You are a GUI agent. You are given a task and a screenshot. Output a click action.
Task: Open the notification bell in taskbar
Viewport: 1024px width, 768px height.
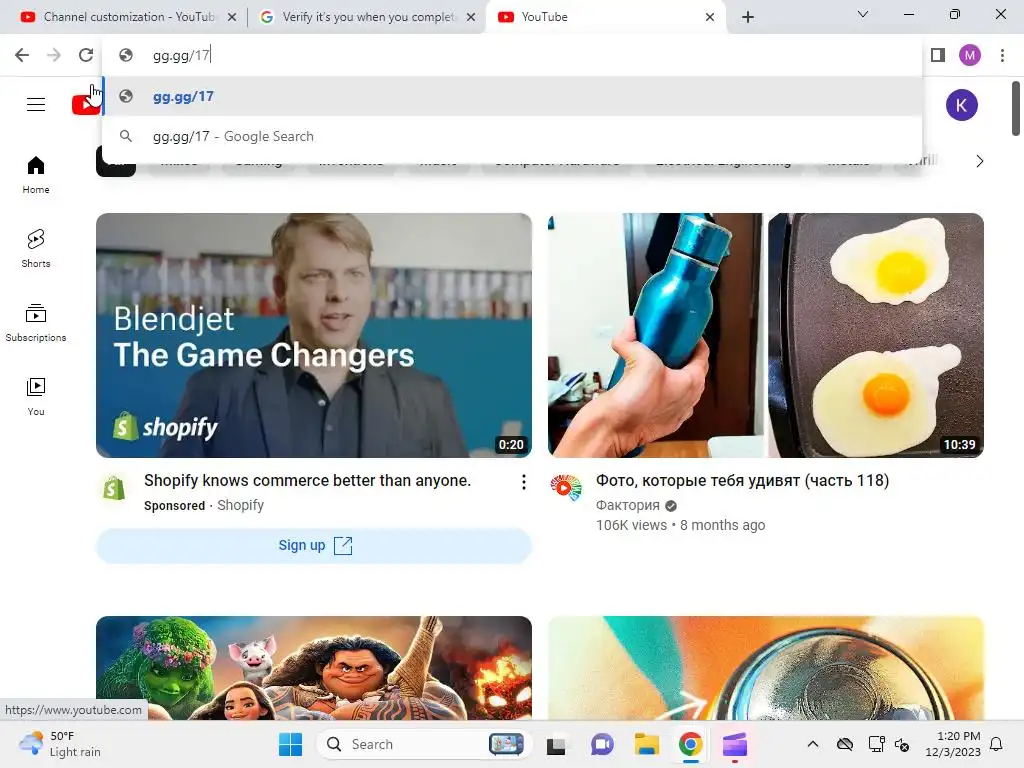997,744
